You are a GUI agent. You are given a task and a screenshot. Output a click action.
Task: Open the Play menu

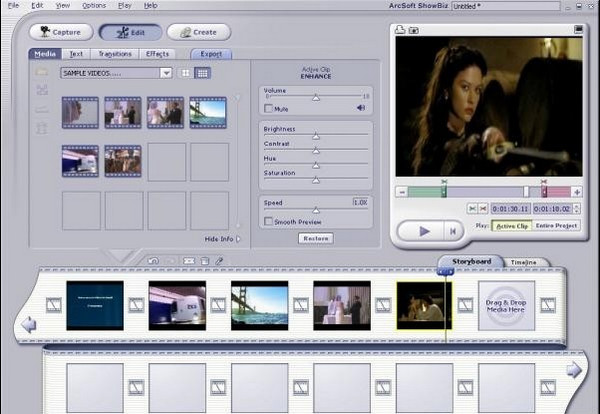pos(125,5)
